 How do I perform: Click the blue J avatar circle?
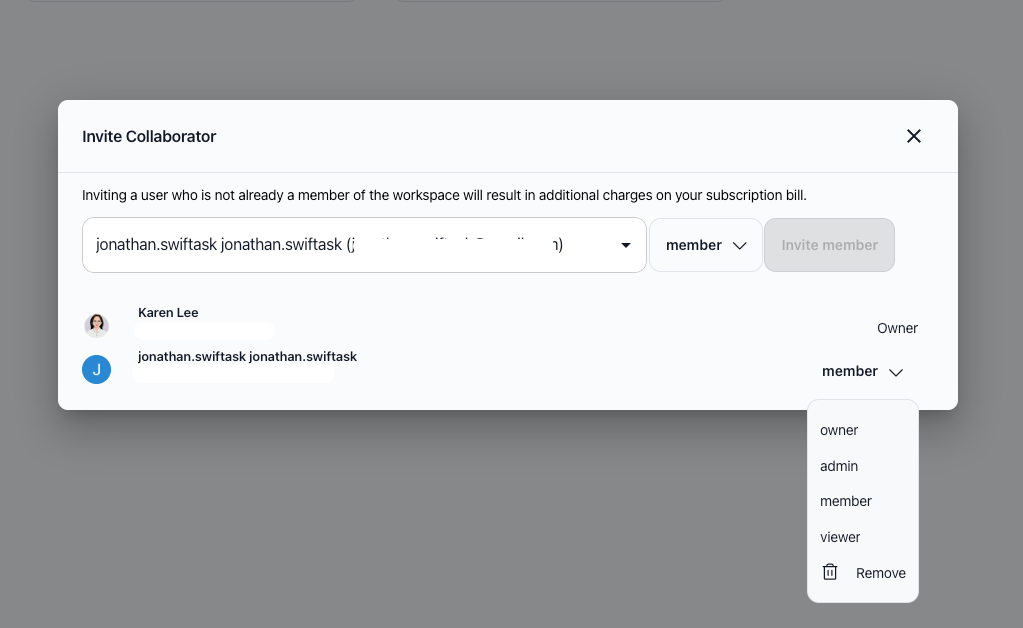(x=97, y=369)
